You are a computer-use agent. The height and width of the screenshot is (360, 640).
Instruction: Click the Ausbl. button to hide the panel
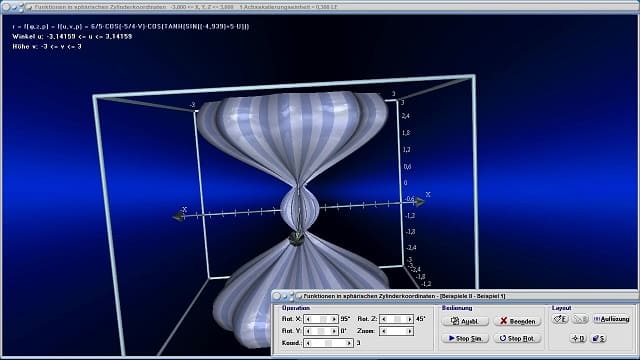click(x=465, y=321)
